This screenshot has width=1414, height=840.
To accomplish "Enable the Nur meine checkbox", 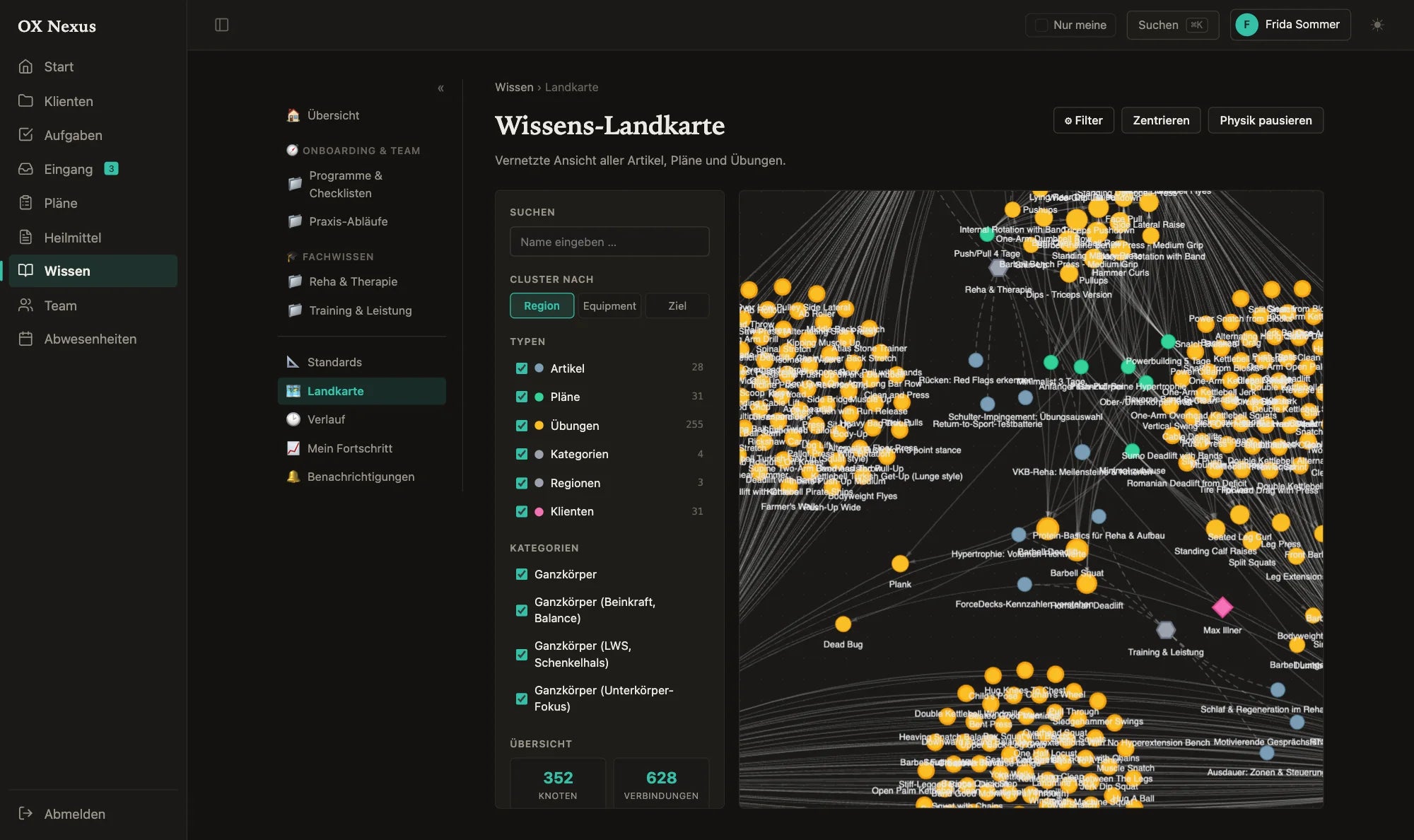I will pos(1041,25).
